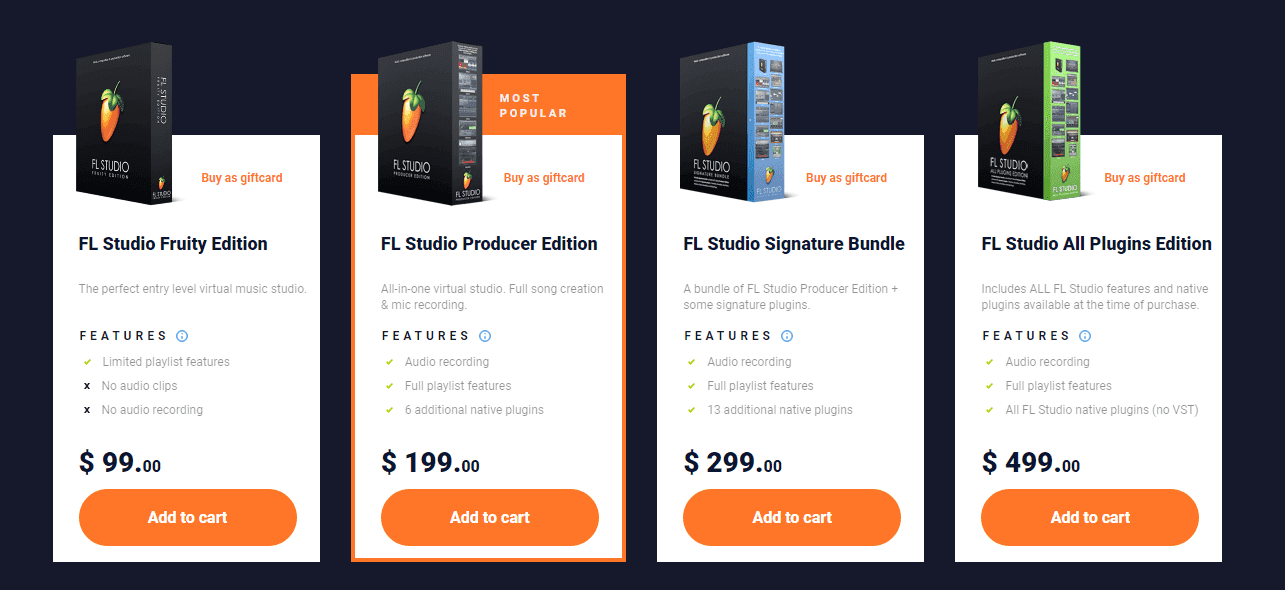Add Signature Bundle to cart
1285x590 pixels.
[x=792, y=517]
